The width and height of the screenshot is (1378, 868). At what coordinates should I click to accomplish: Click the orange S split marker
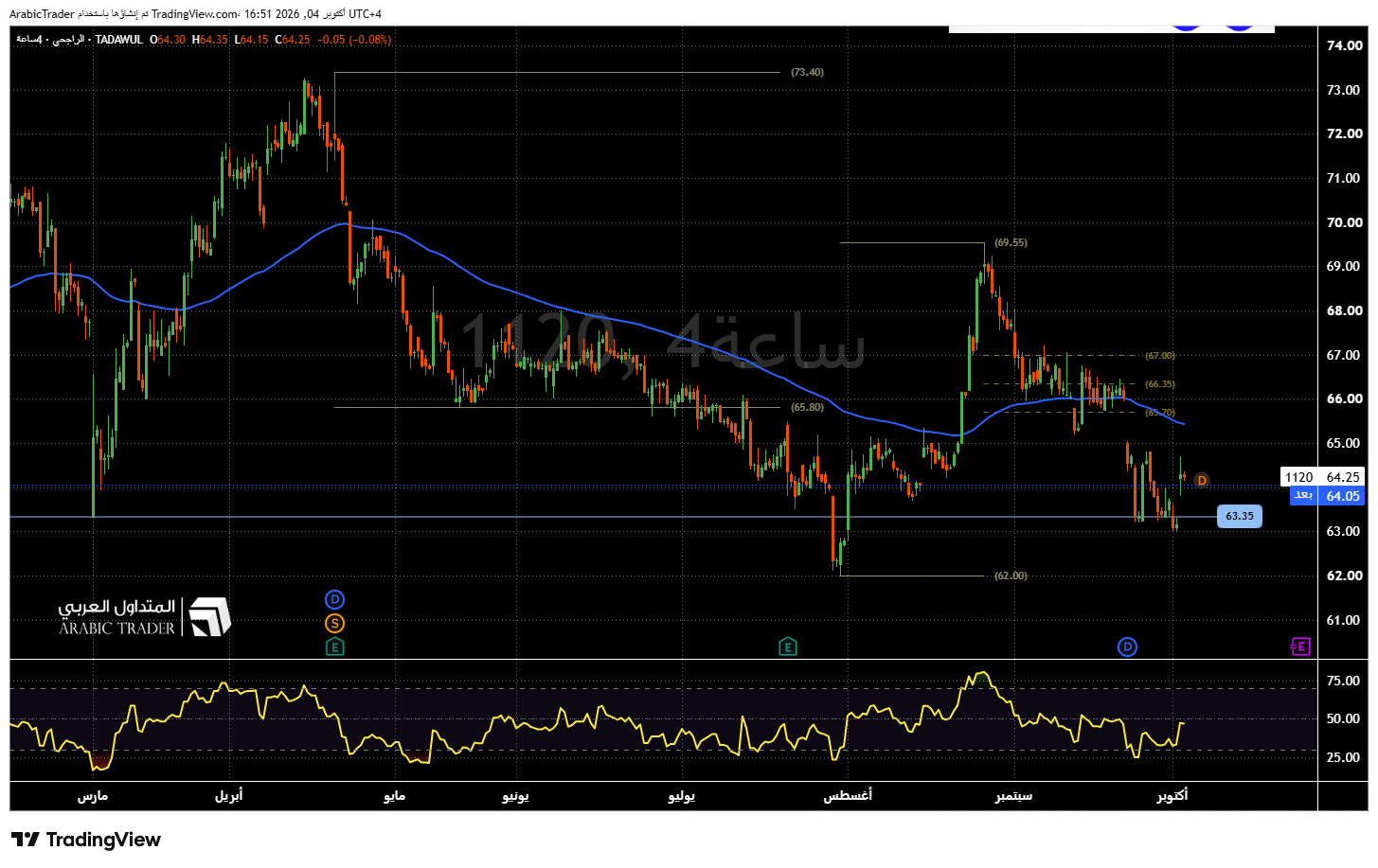[334, 624]
